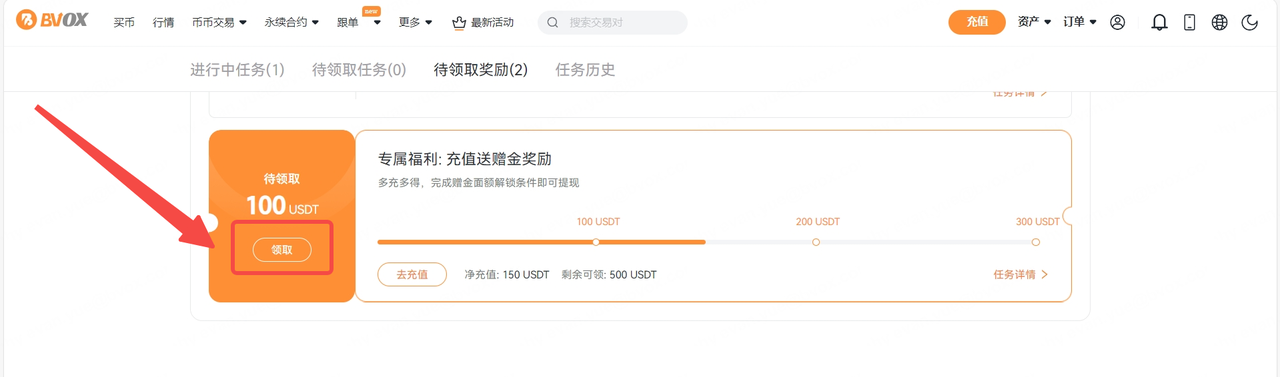Expand the 资产 dropdown

1034,22
